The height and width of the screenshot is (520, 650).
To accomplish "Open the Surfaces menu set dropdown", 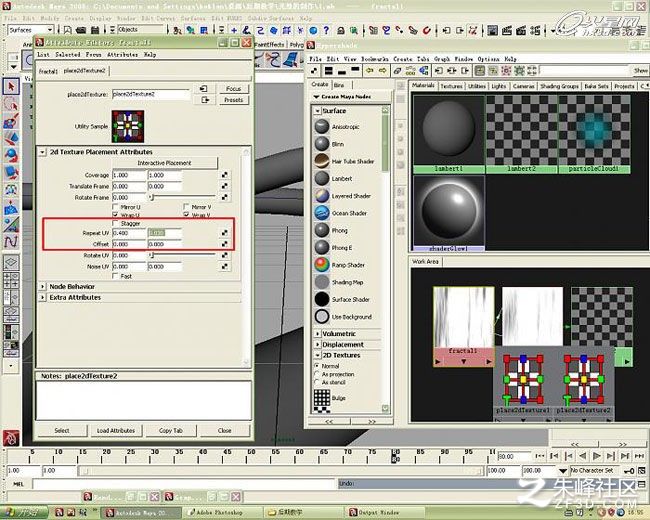I will tap(31, 30).
